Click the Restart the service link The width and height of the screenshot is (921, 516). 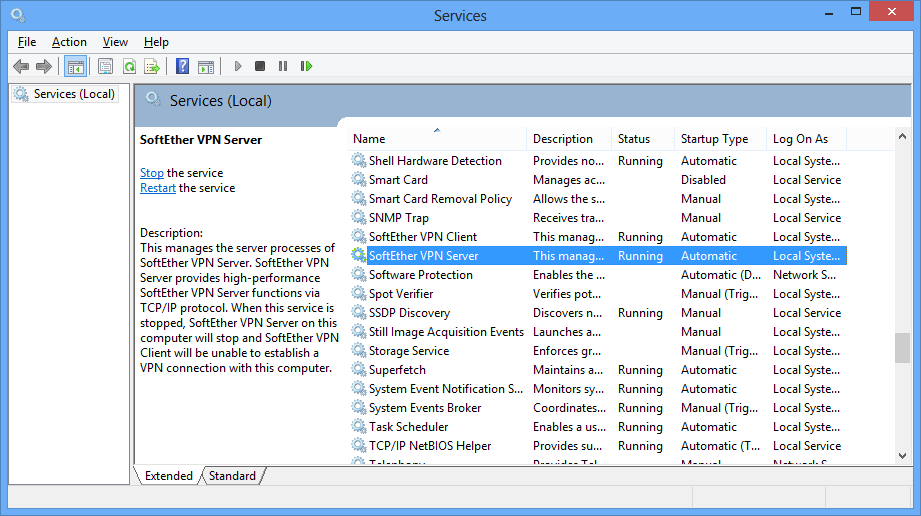click(x=157, y=188)
